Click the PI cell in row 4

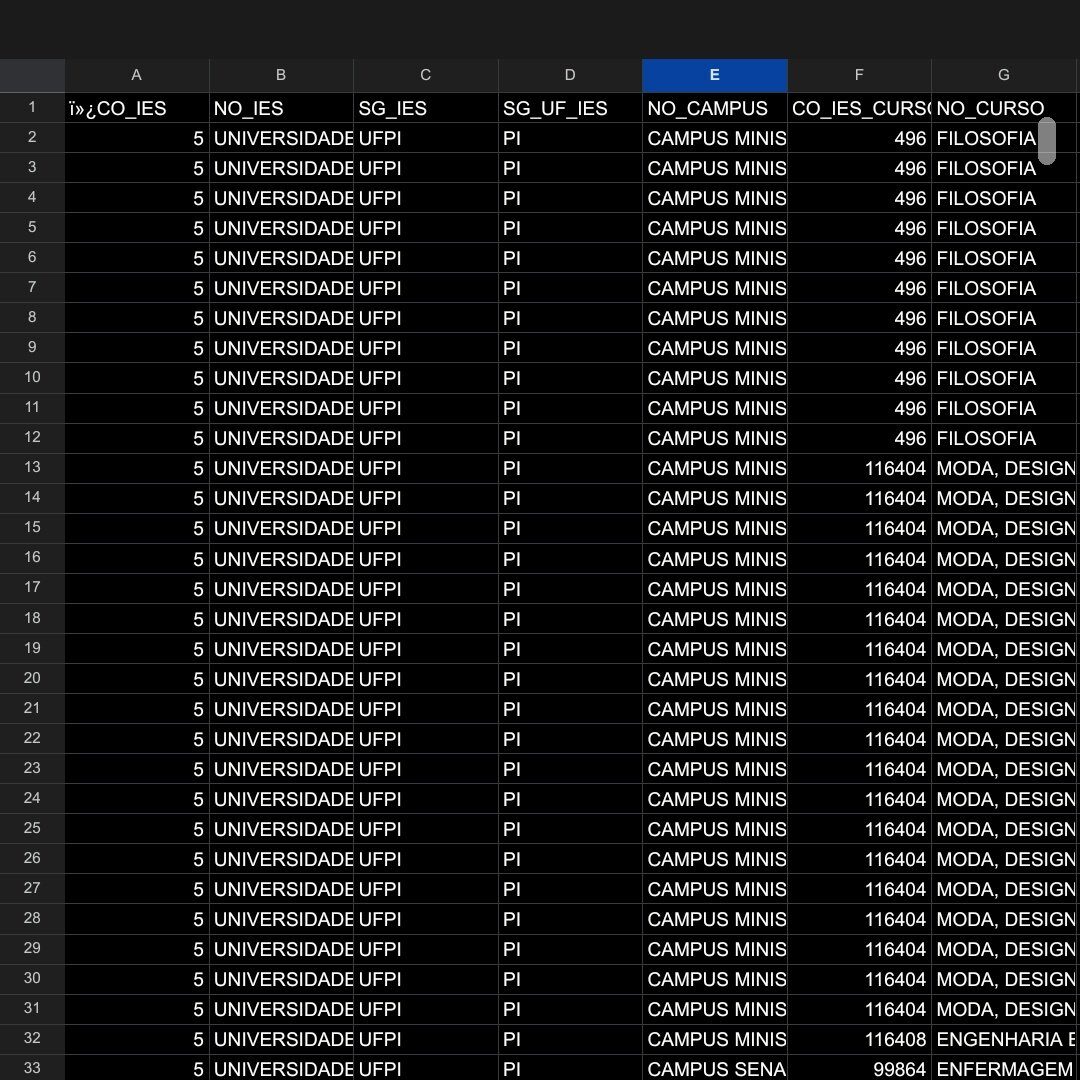pos(570,198)
